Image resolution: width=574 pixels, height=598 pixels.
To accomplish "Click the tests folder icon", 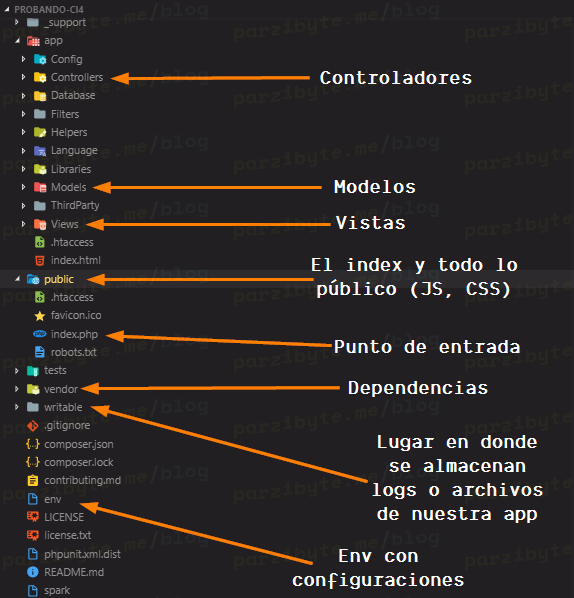I will tap(33, 371).
